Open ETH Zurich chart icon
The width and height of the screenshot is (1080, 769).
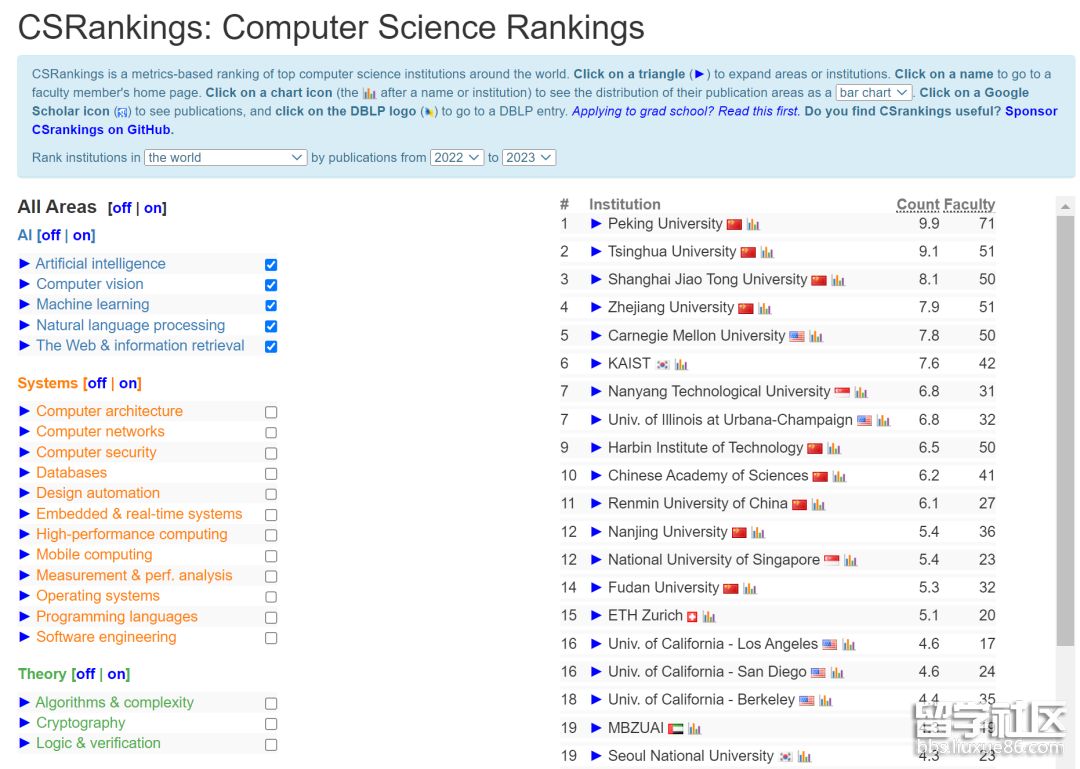pyautogui.click(x=709, y=617)
